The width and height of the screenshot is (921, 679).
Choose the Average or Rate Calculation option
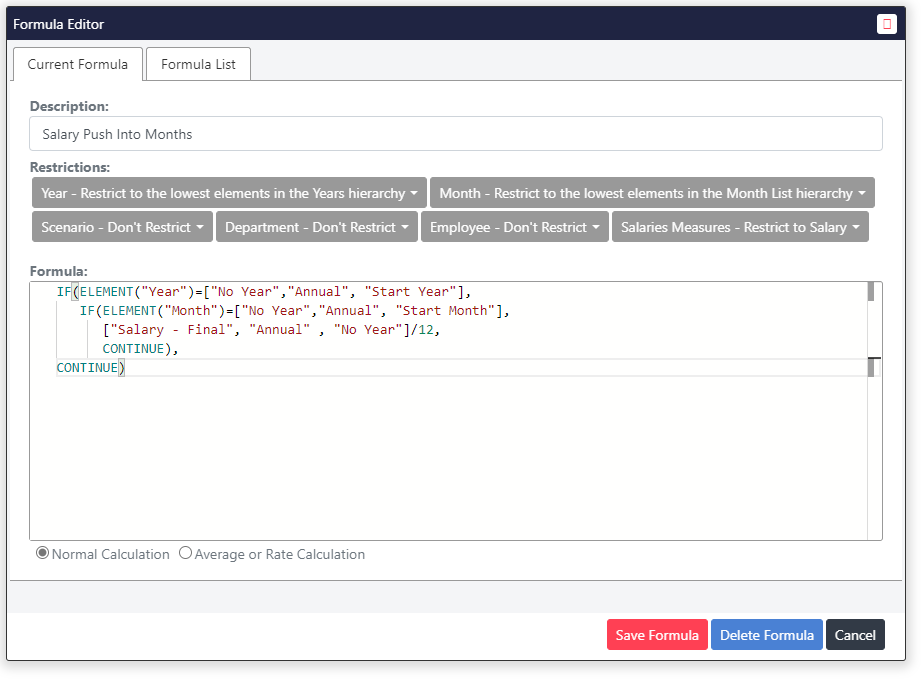click(x=185, y=553)
